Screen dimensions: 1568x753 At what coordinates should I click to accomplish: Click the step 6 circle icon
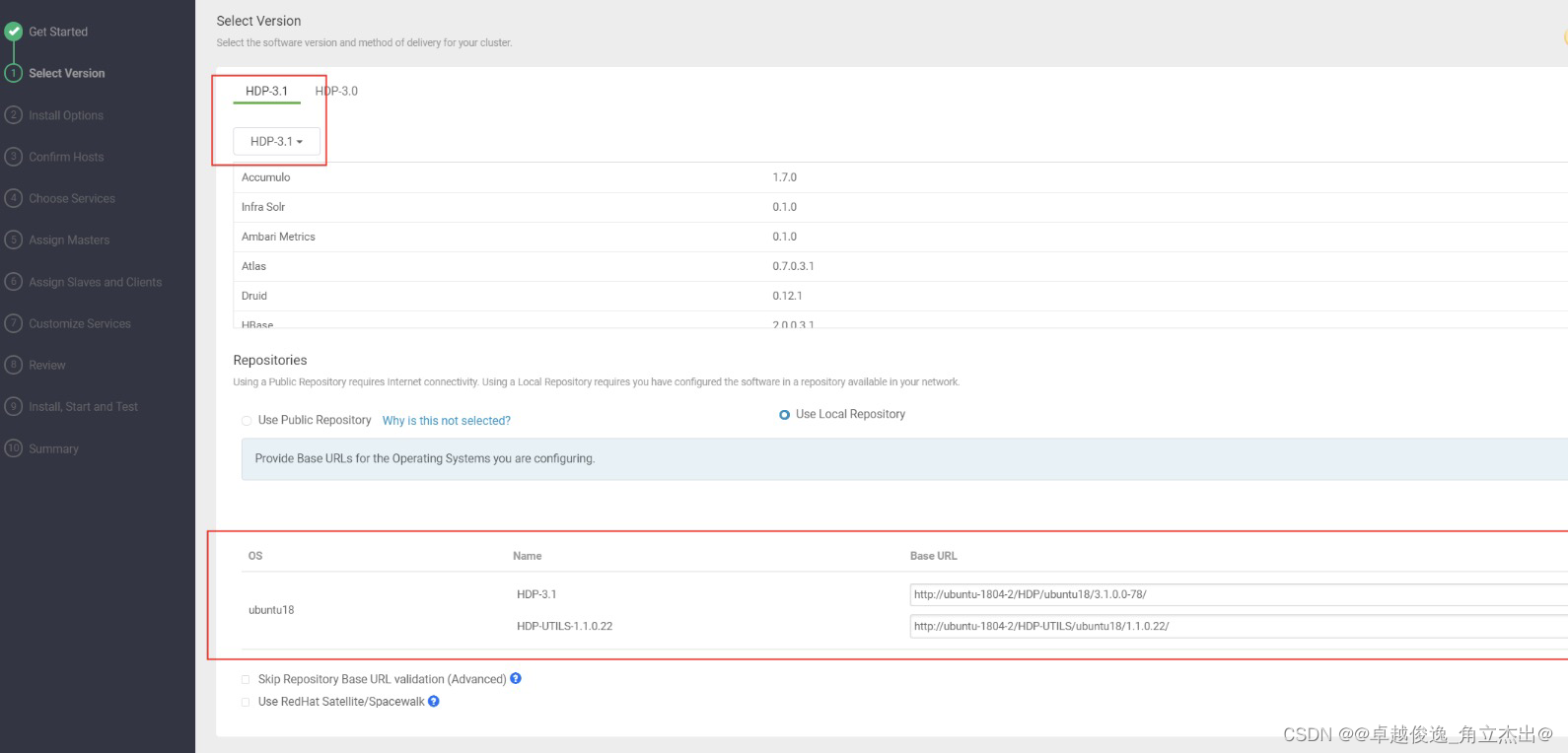point(14,282)
